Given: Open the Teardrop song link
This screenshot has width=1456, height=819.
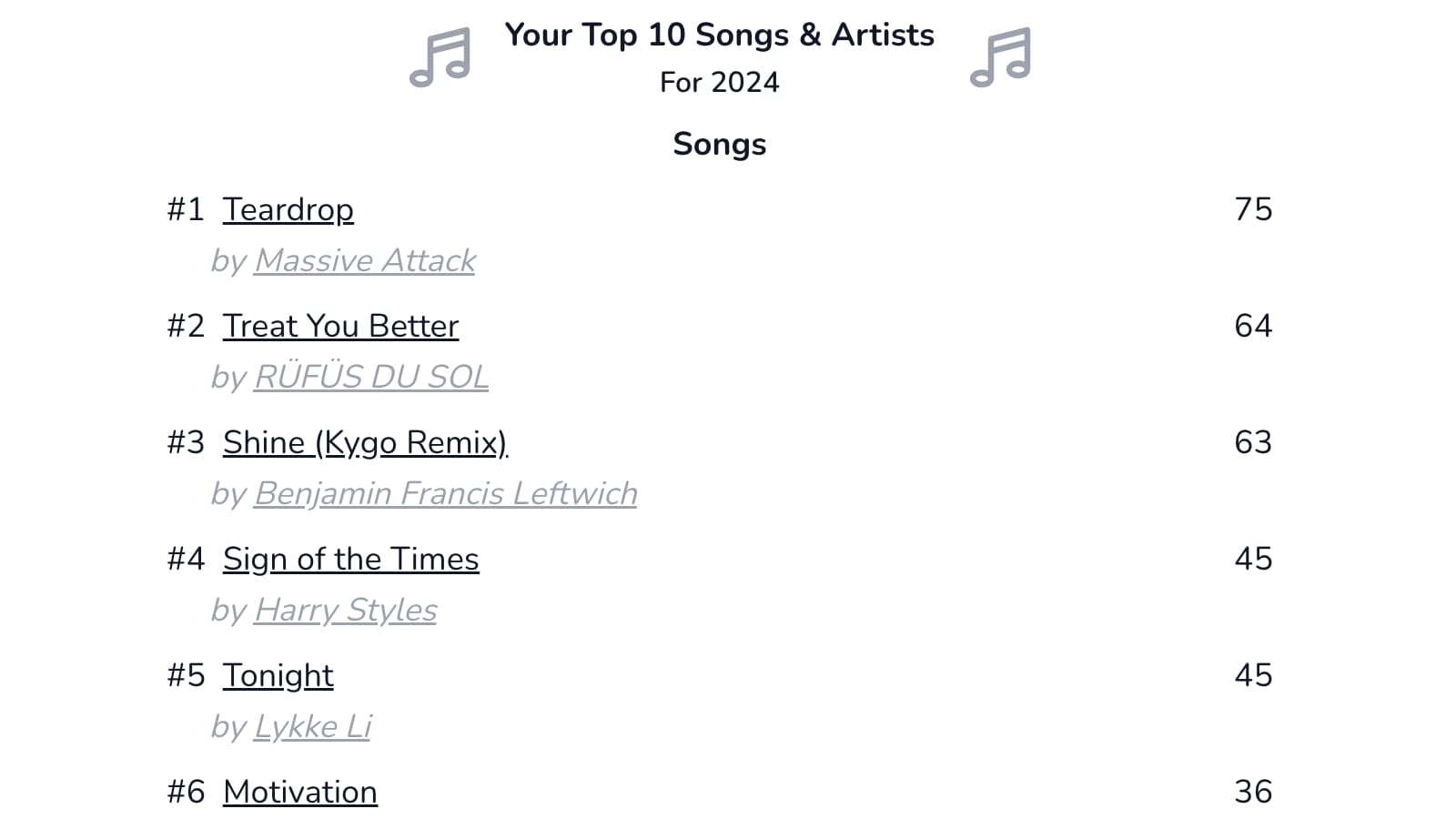Looking at the screenshot, I should point(288,209).
